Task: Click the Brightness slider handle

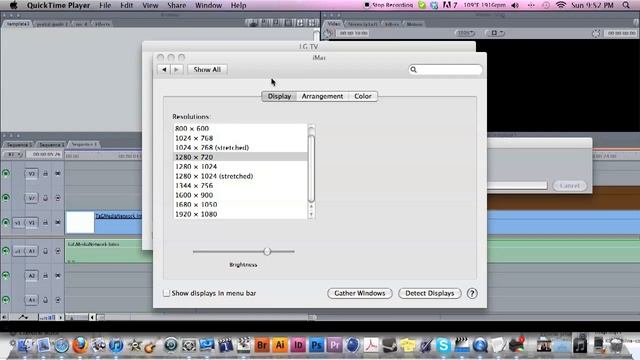Action: coord(267,251)
